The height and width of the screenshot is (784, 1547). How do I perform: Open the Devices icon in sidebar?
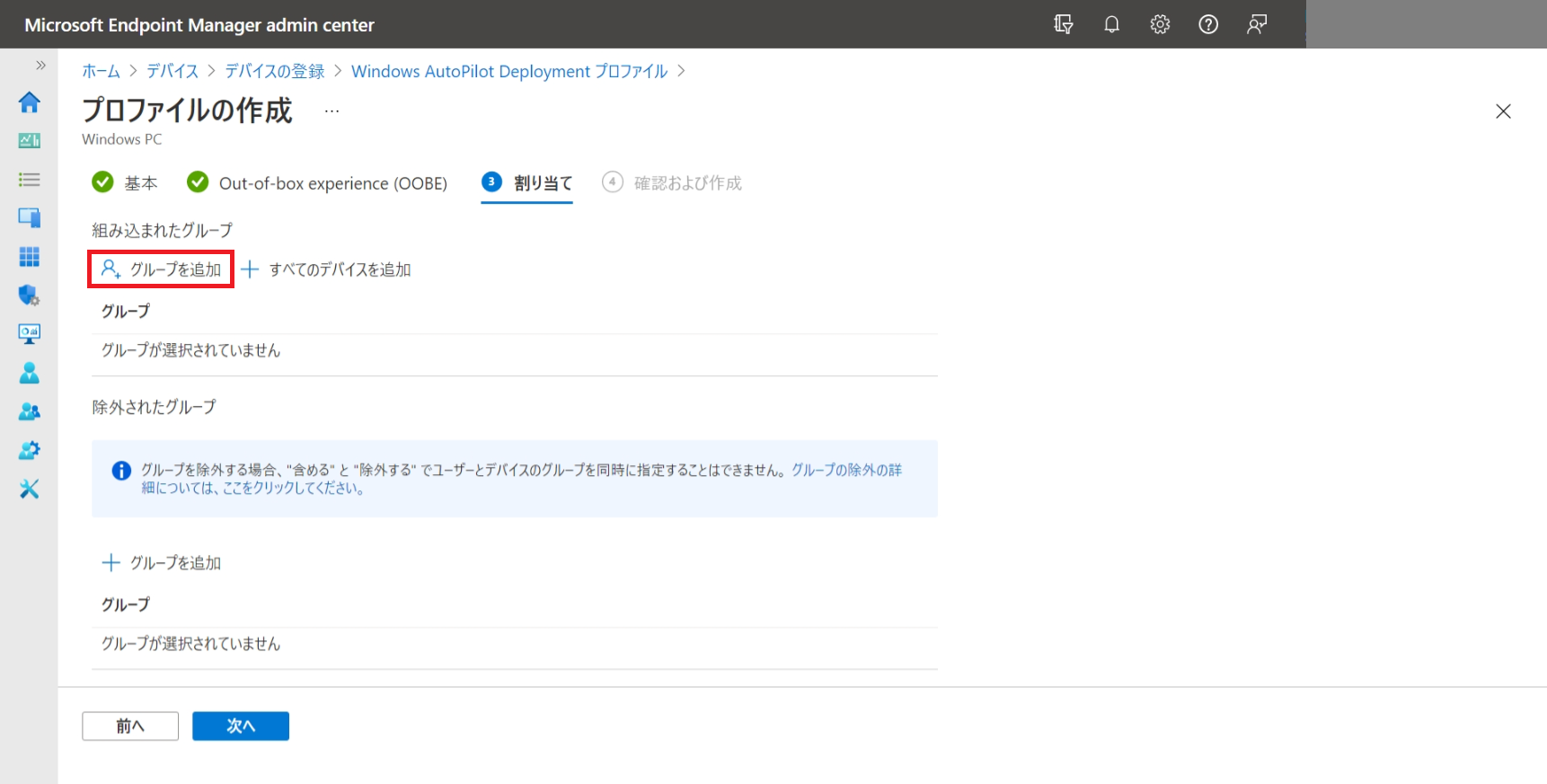tap(29, 217)
